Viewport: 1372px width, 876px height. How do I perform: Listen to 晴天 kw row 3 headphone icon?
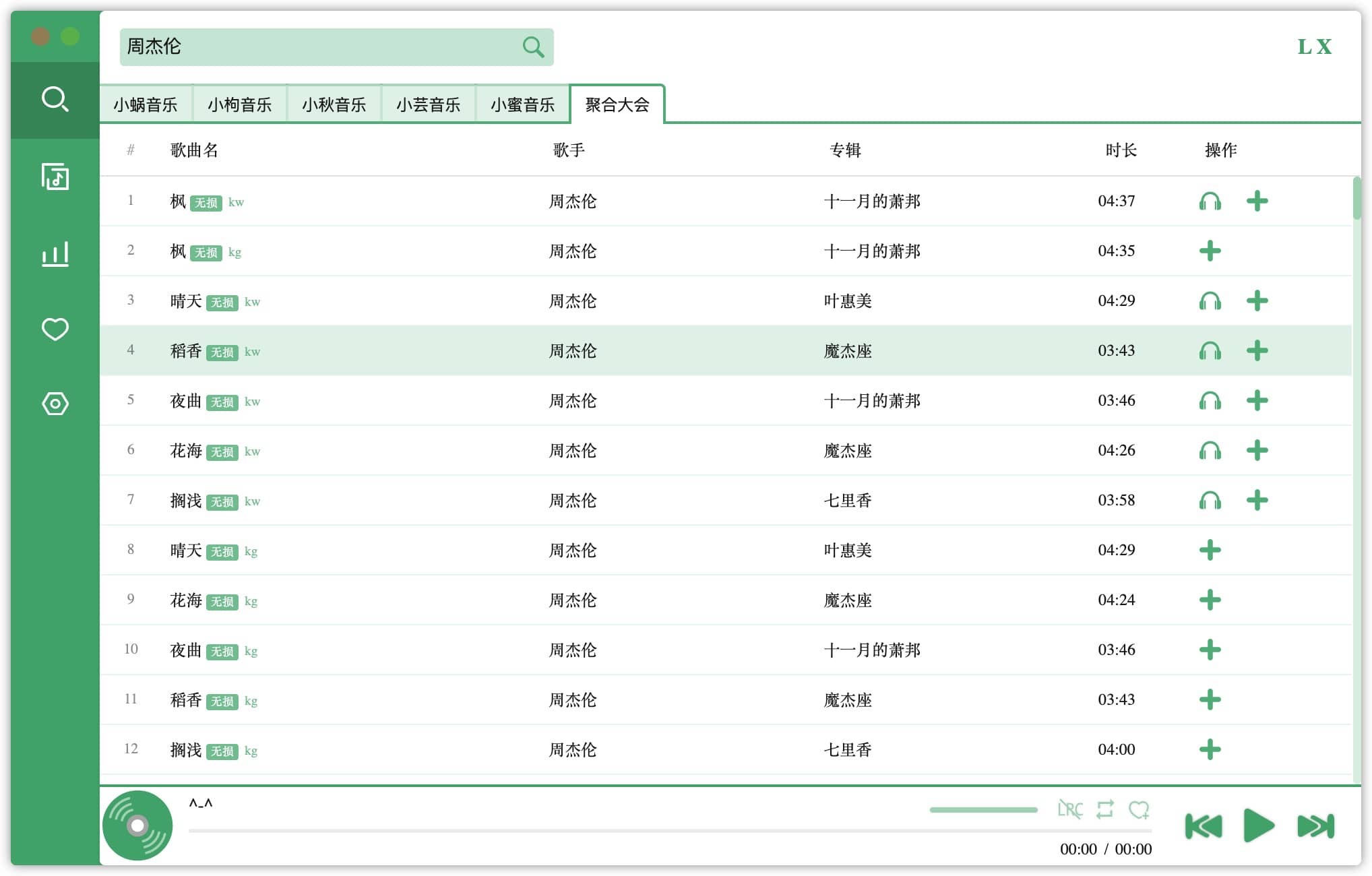1210,301
